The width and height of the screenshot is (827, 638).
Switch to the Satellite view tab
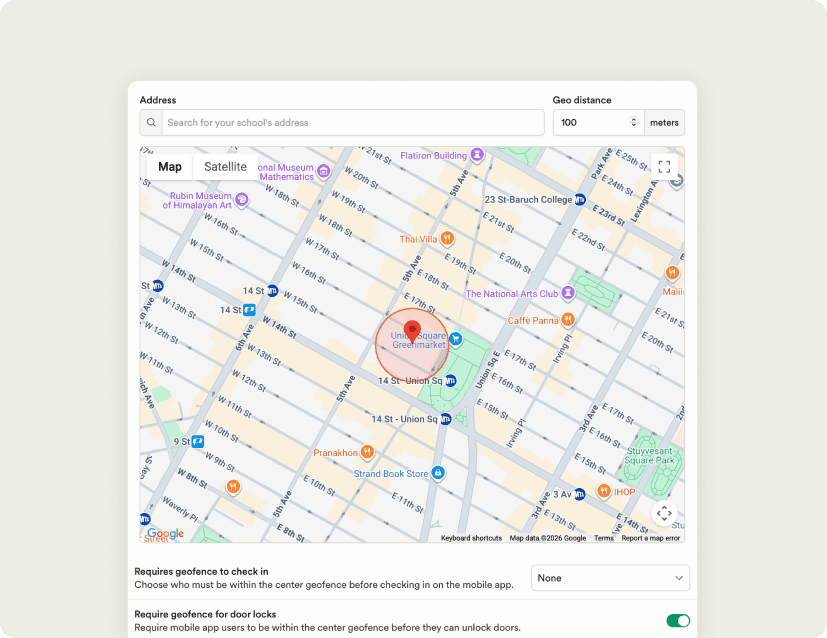tap(225, 167)
